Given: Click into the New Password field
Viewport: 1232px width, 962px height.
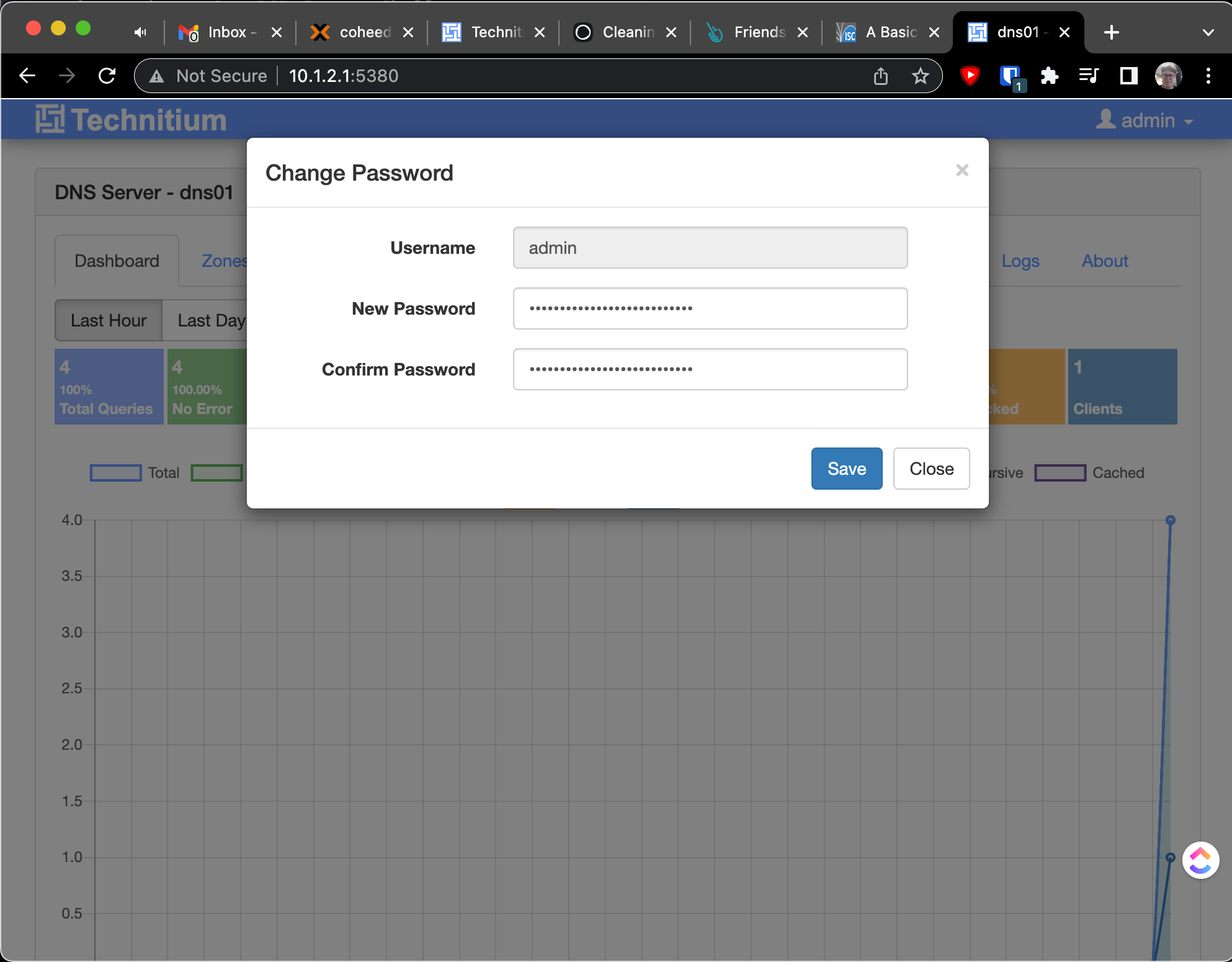Looking at the screenshot, I should 710,308.
